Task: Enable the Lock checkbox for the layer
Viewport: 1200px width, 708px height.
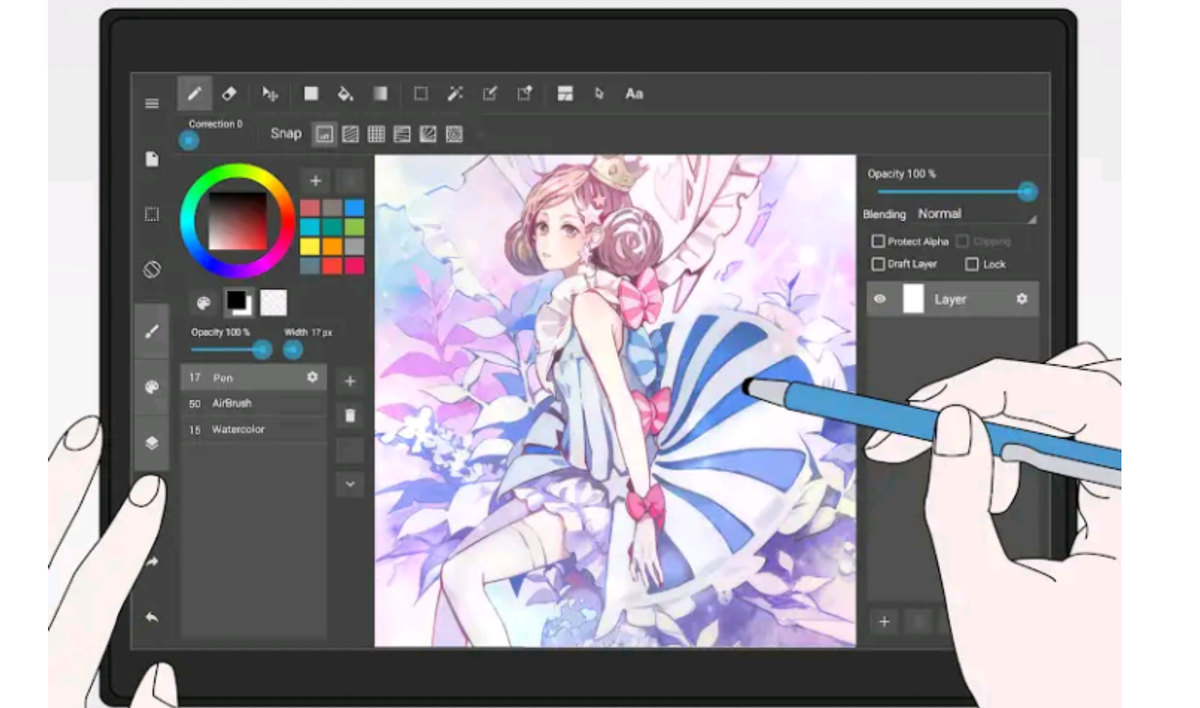Action: (972, 264)
